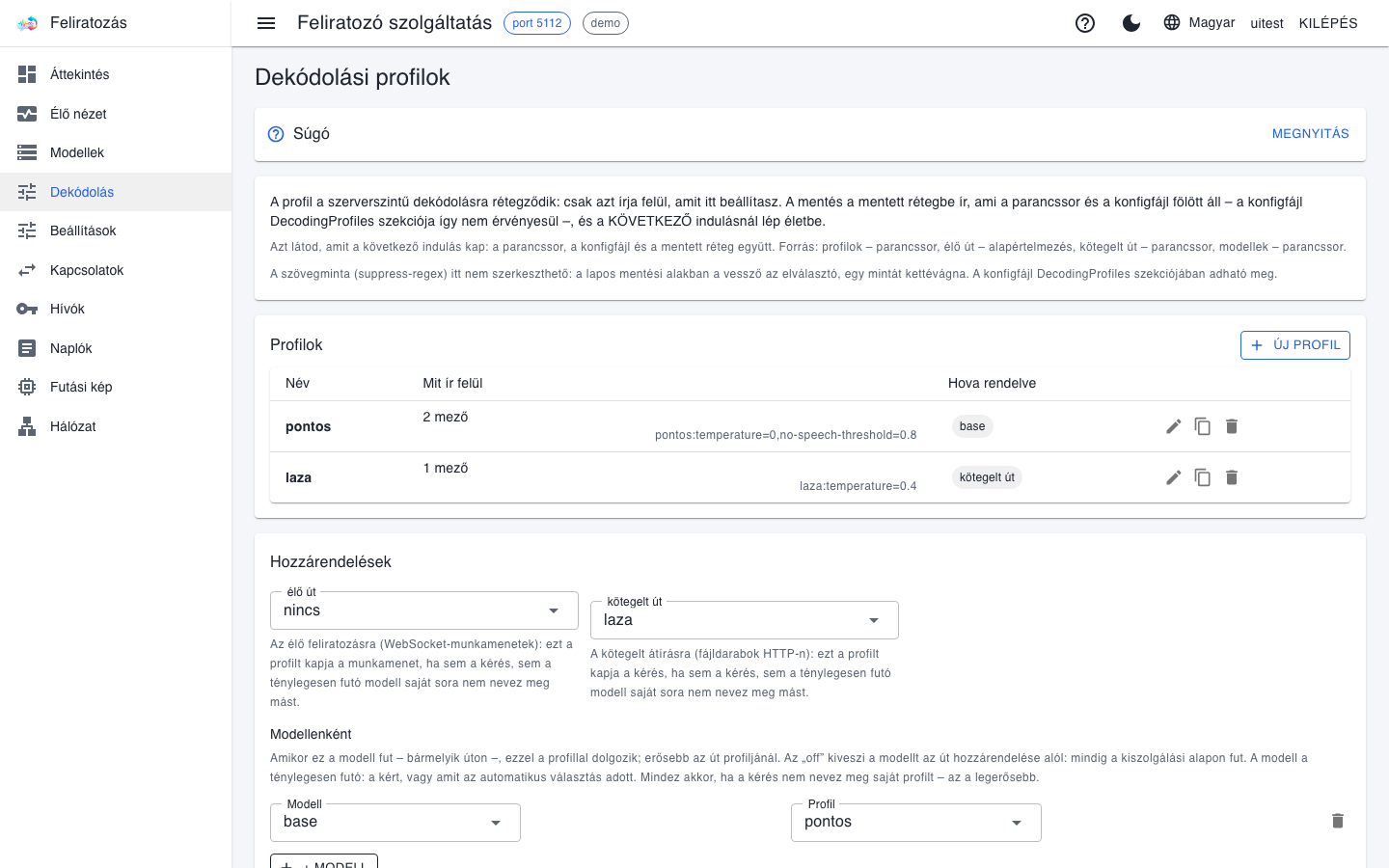Open the kötegelt út dropdown

745,620
